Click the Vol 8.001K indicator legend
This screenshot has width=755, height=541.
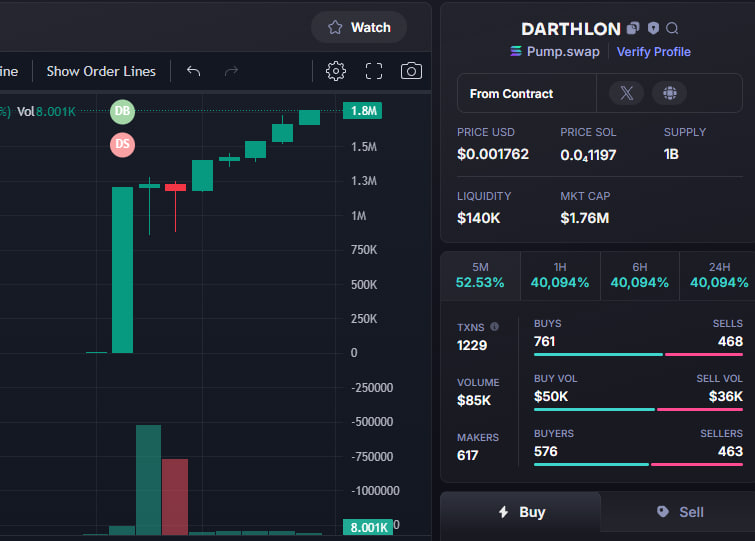coord(46,112)
